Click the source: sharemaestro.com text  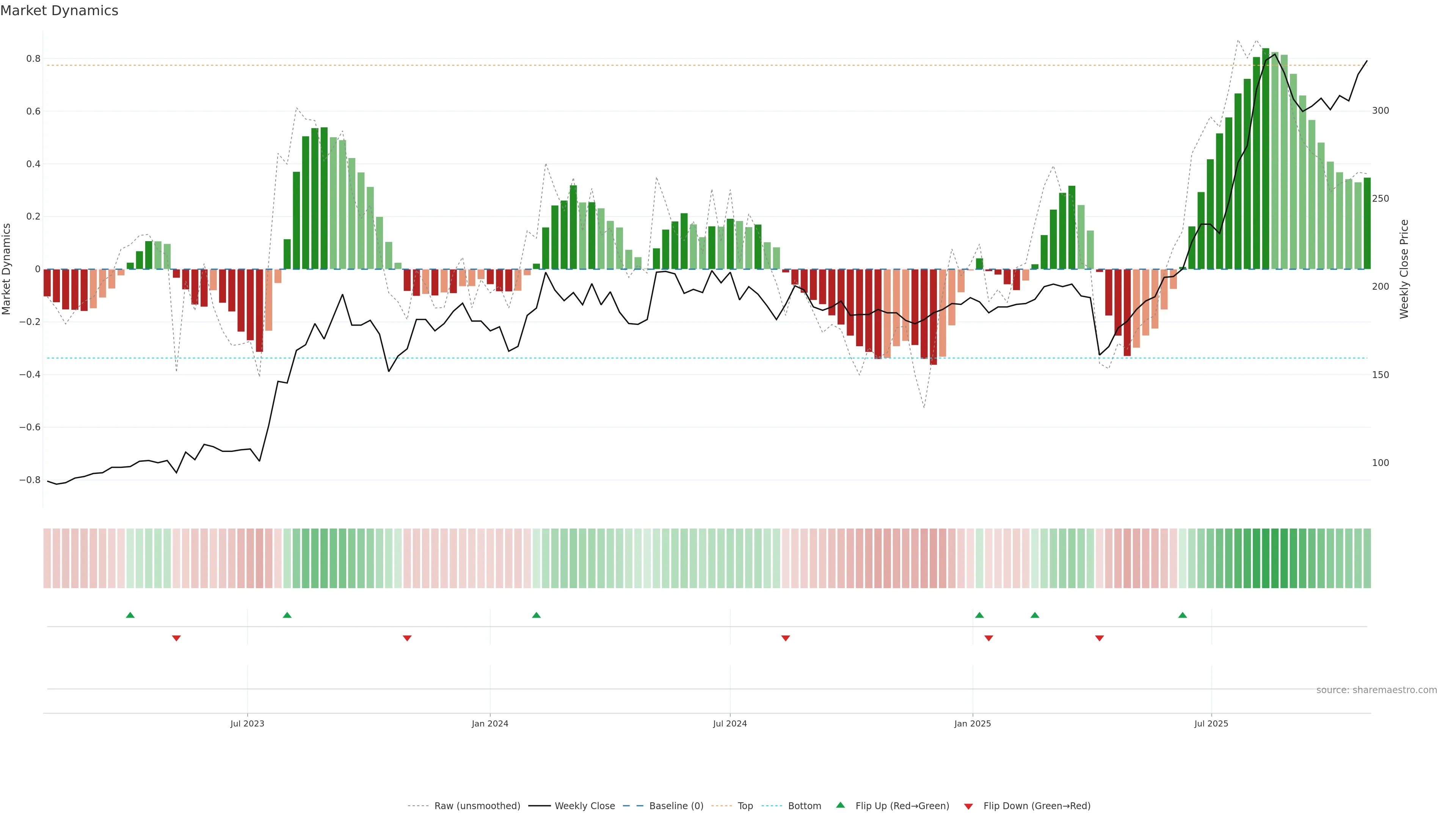(1376, 690)
